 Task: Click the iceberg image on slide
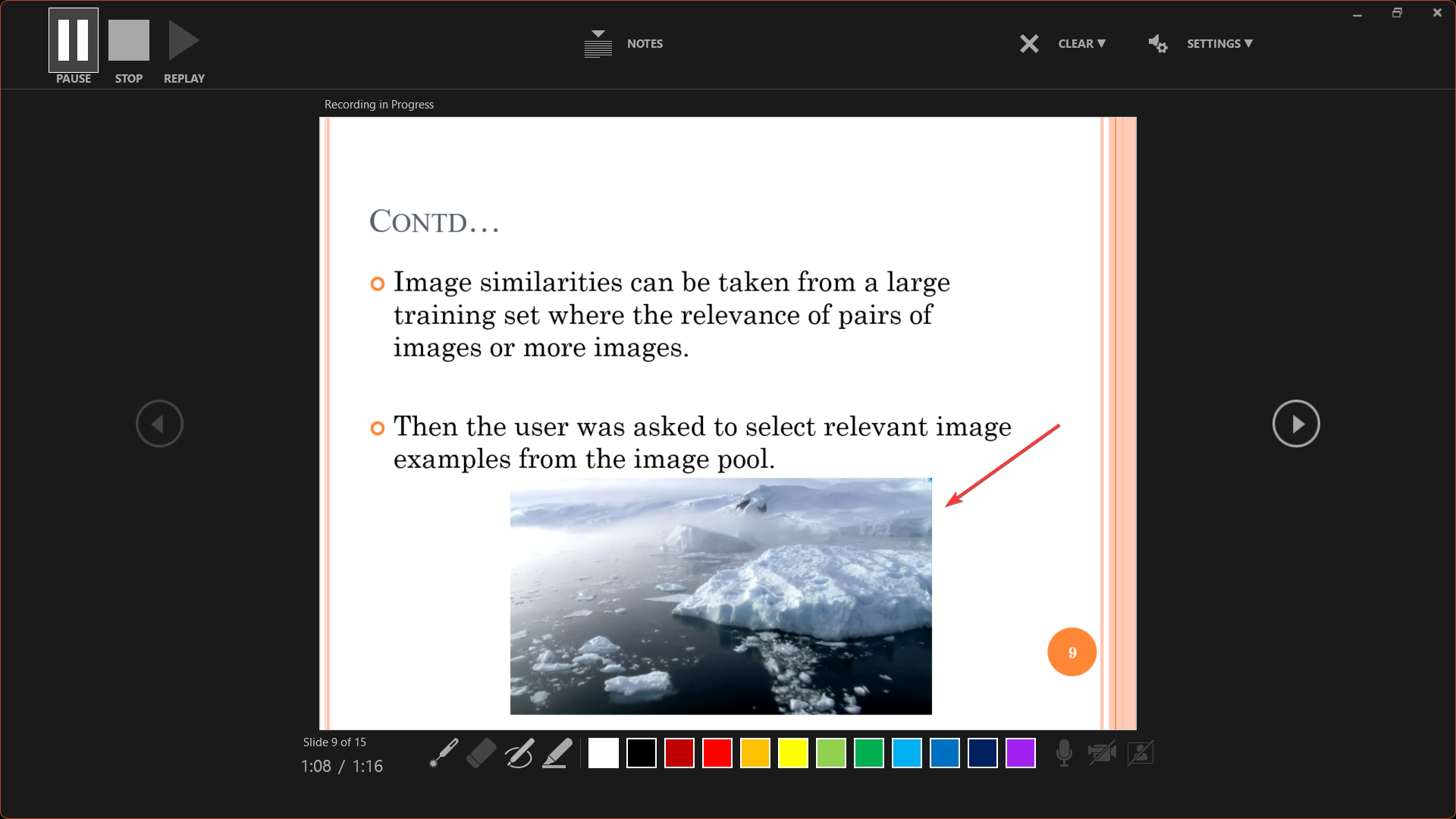(720, 596)
